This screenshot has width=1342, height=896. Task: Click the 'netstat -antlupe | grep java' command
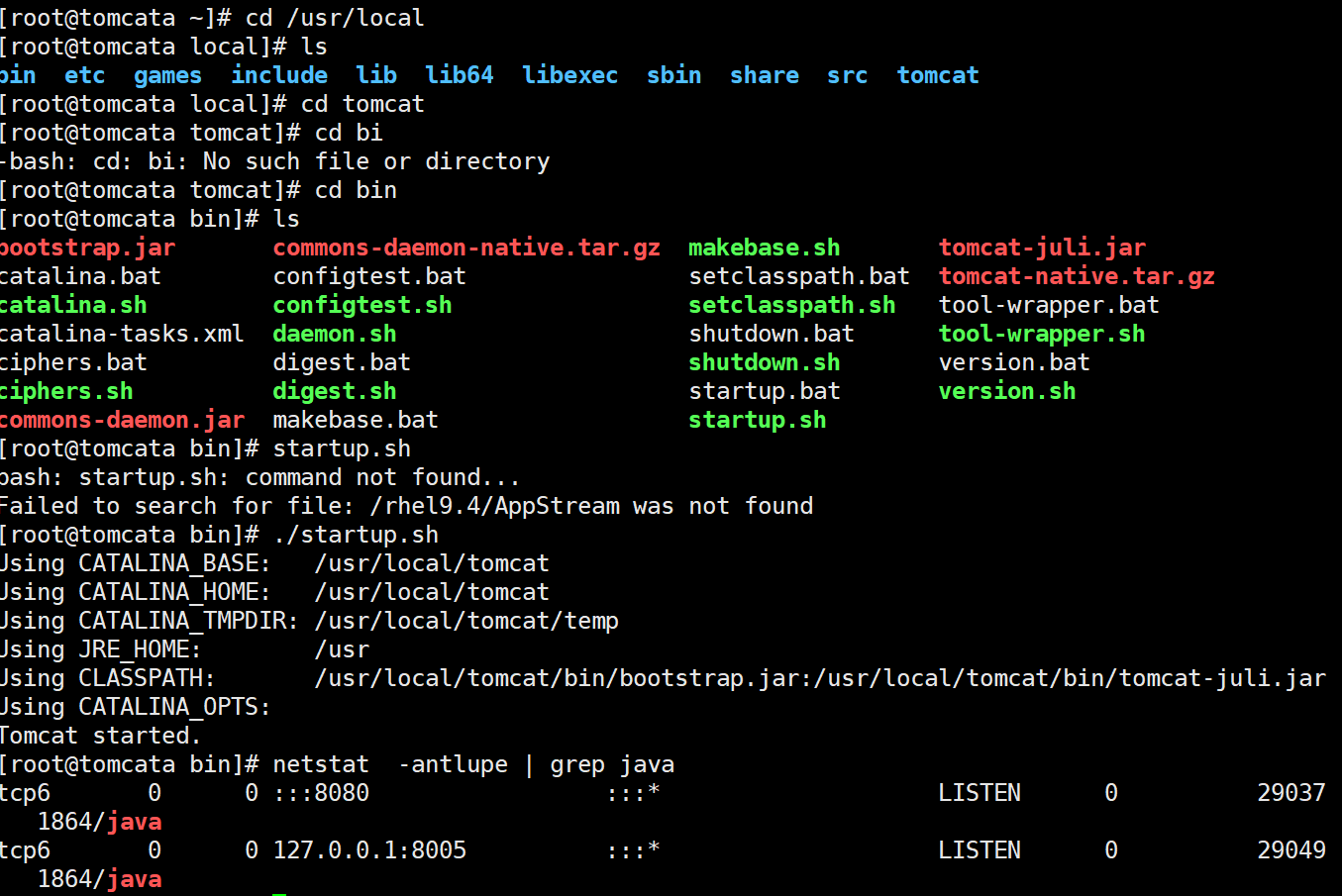tap(473, 764)
